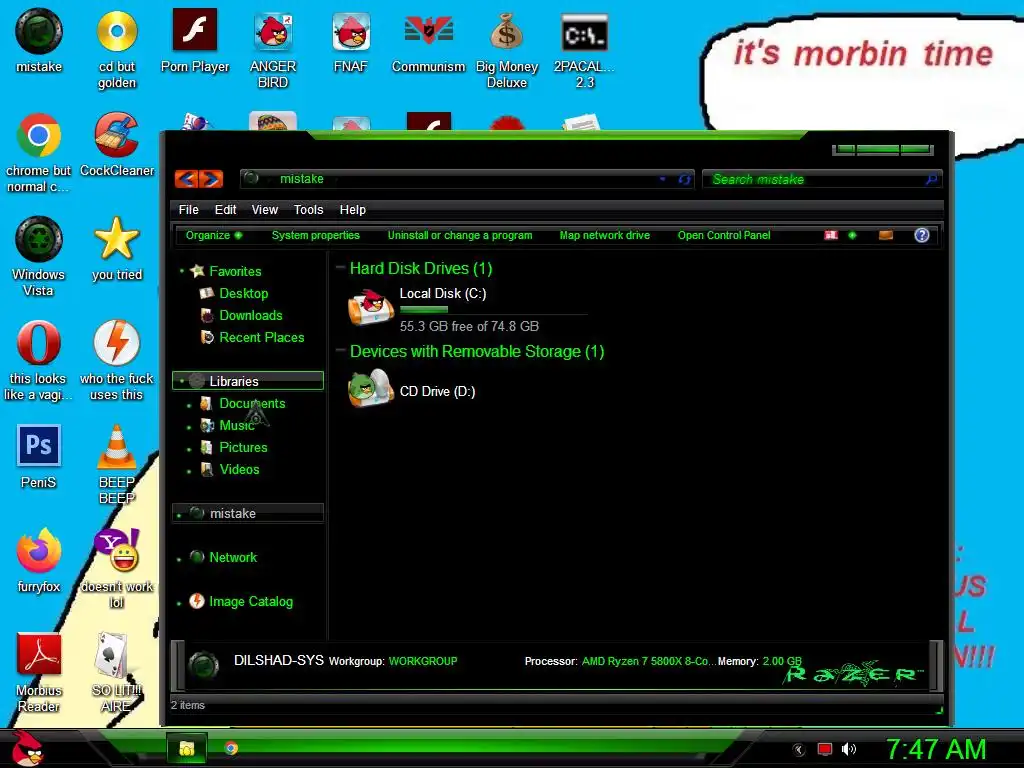The height and width of the screenshot is (768, 1024).
Task: Click Uninstall or change a program
Action: tap(460, 235)
